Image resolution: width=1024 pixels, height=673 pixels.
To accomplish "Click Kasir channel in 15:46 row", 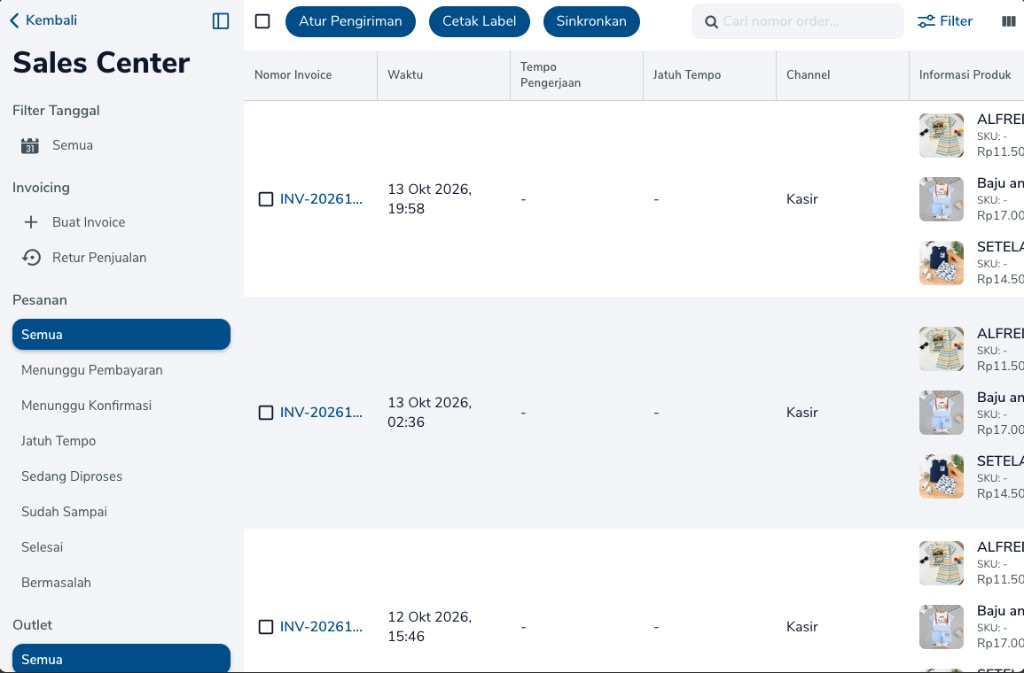I will (x=802, y=627).
